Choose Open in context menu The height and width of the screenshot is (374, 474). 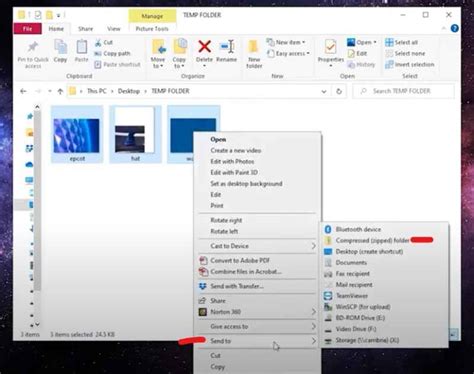click(218, 139)
